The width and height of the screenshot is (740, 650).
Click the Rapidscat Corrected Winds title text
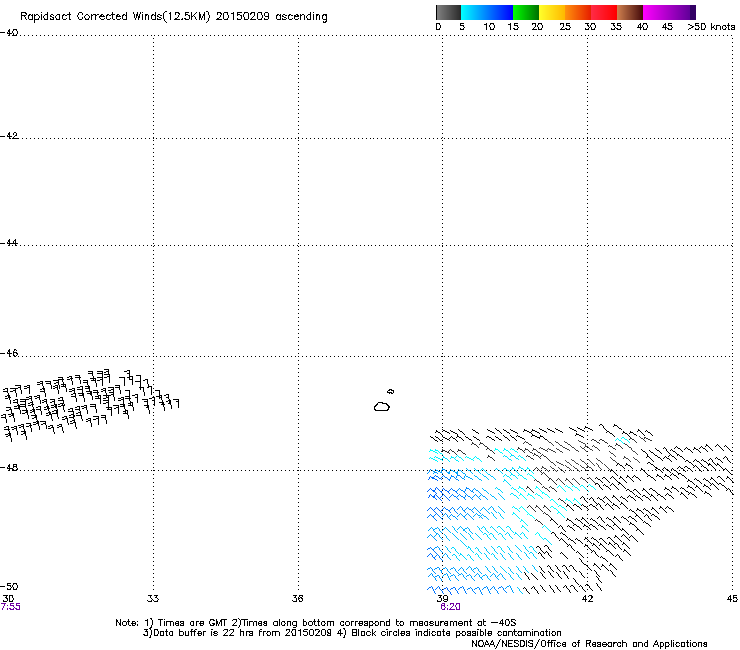coord(174,17)
